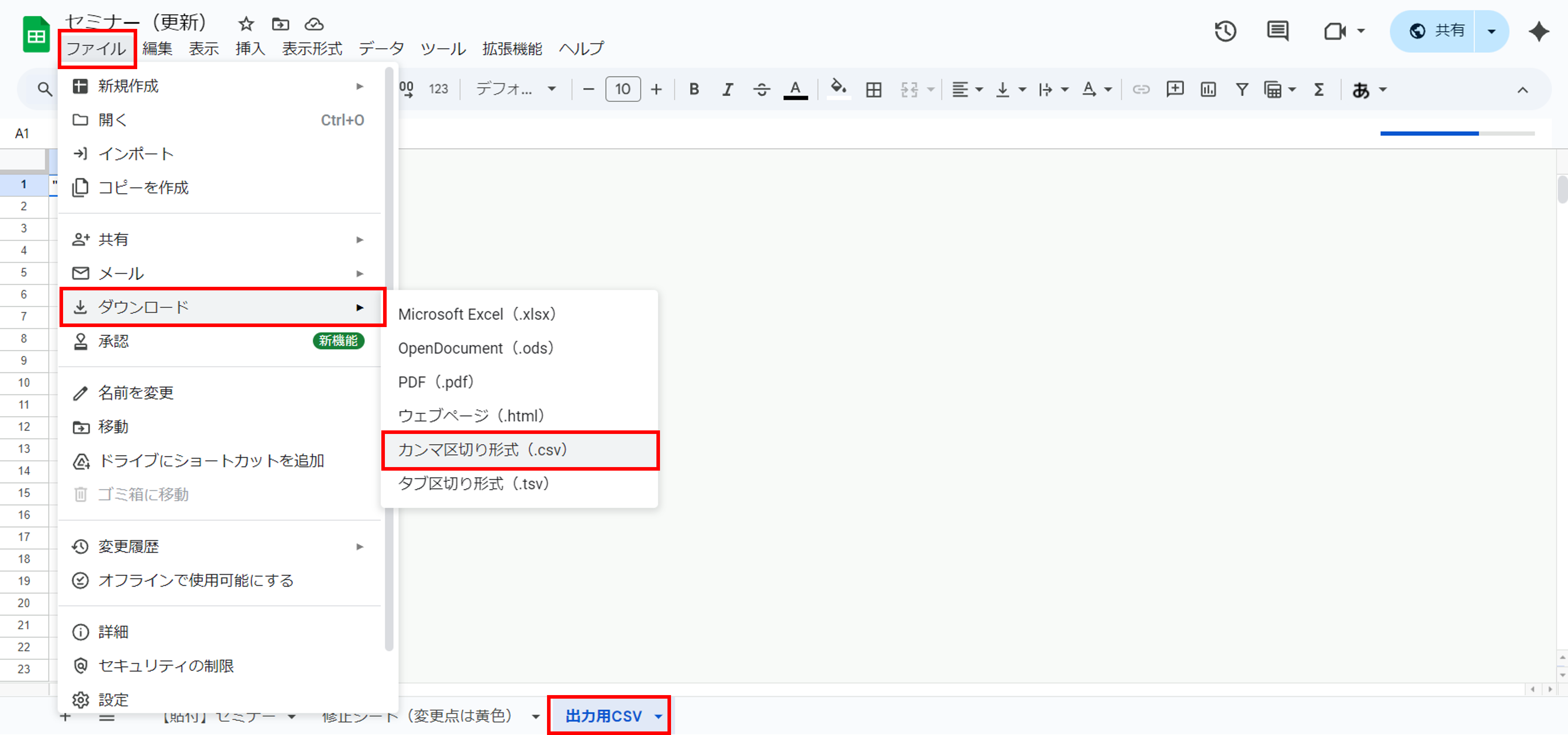
Task: Click the fill color paint bucket
Action: [838, 88]
